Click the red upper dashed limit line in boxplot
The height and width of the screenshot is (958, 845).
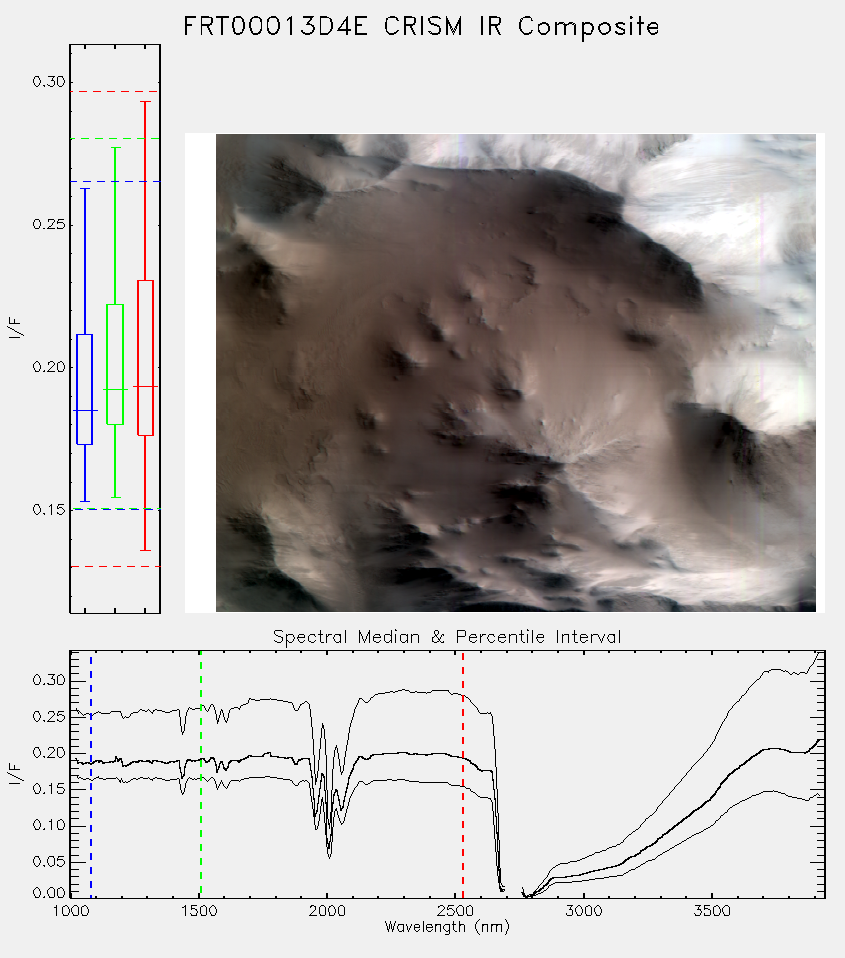pyautogui.click(x=115, y=92)
